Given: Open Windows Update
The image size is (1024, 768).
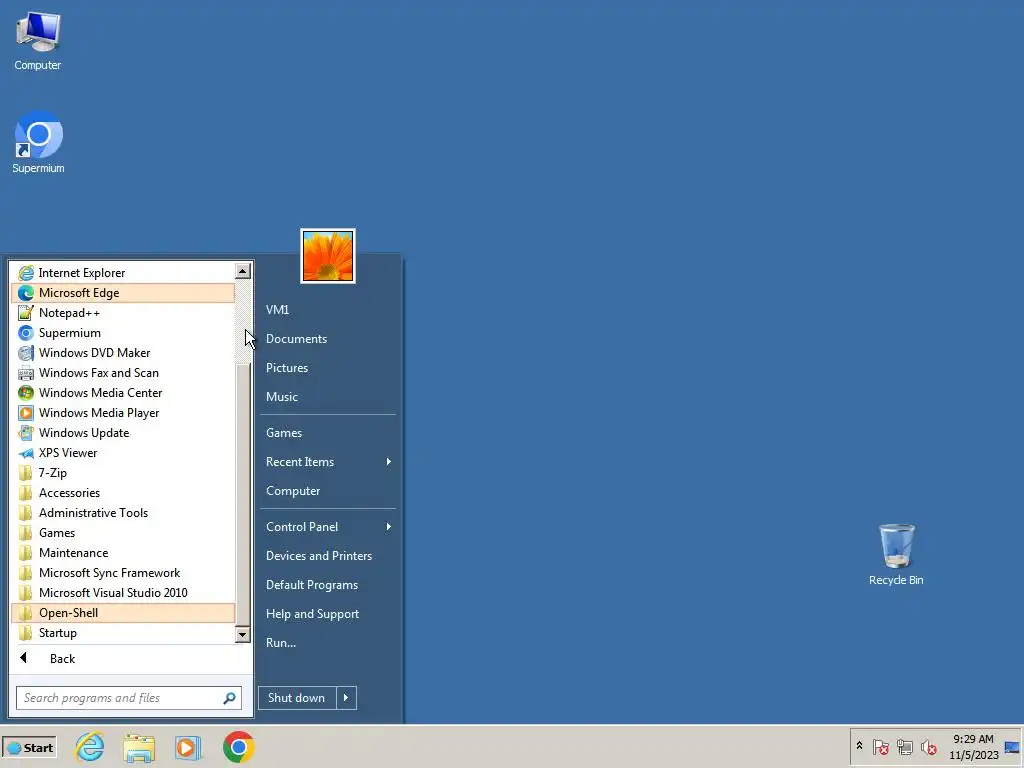Looking at the screenshot, I should coord(123,433).
